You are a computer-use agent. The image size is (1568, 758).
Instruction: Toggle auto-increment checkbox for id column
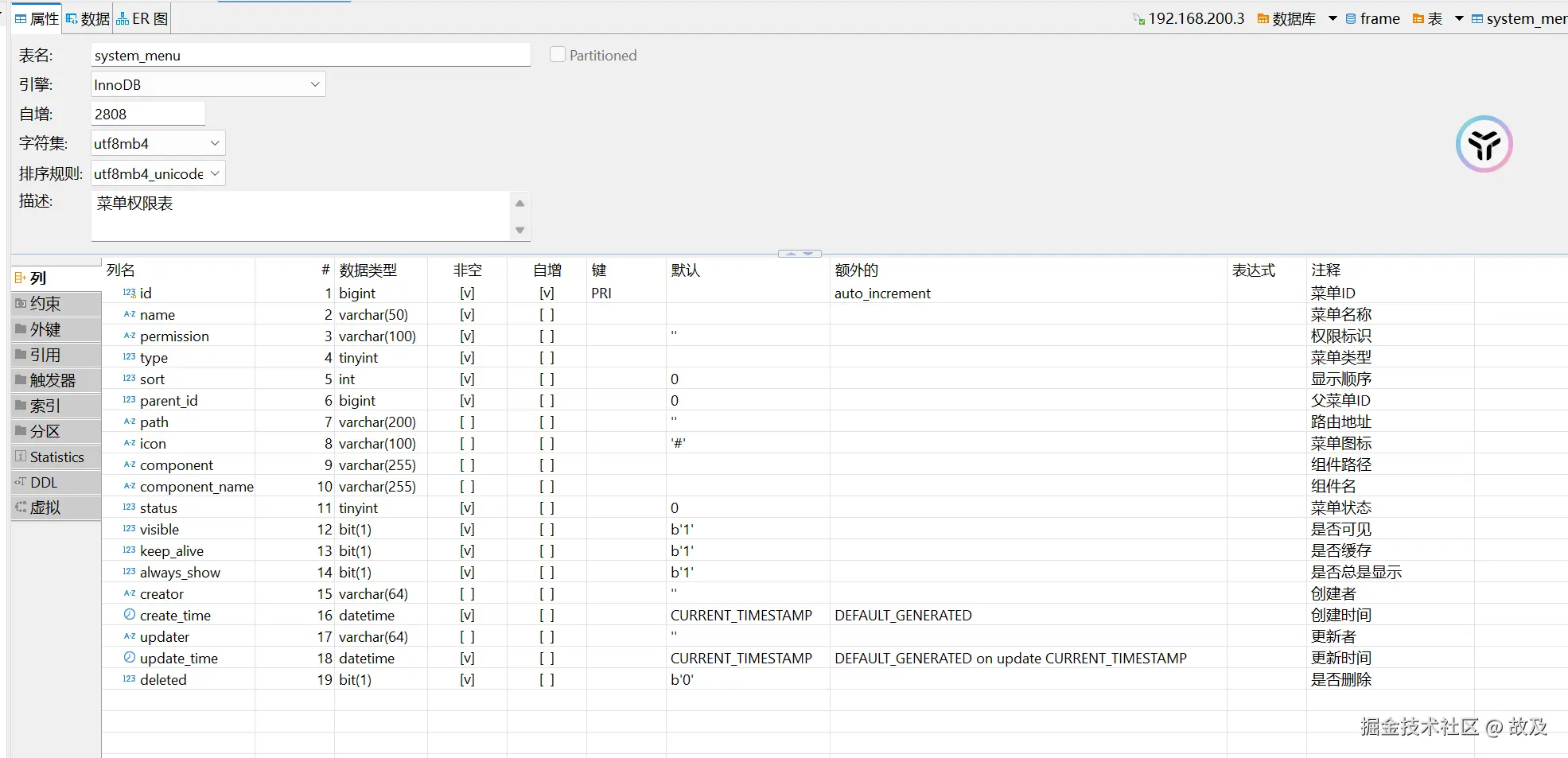[x=547, y=293]
